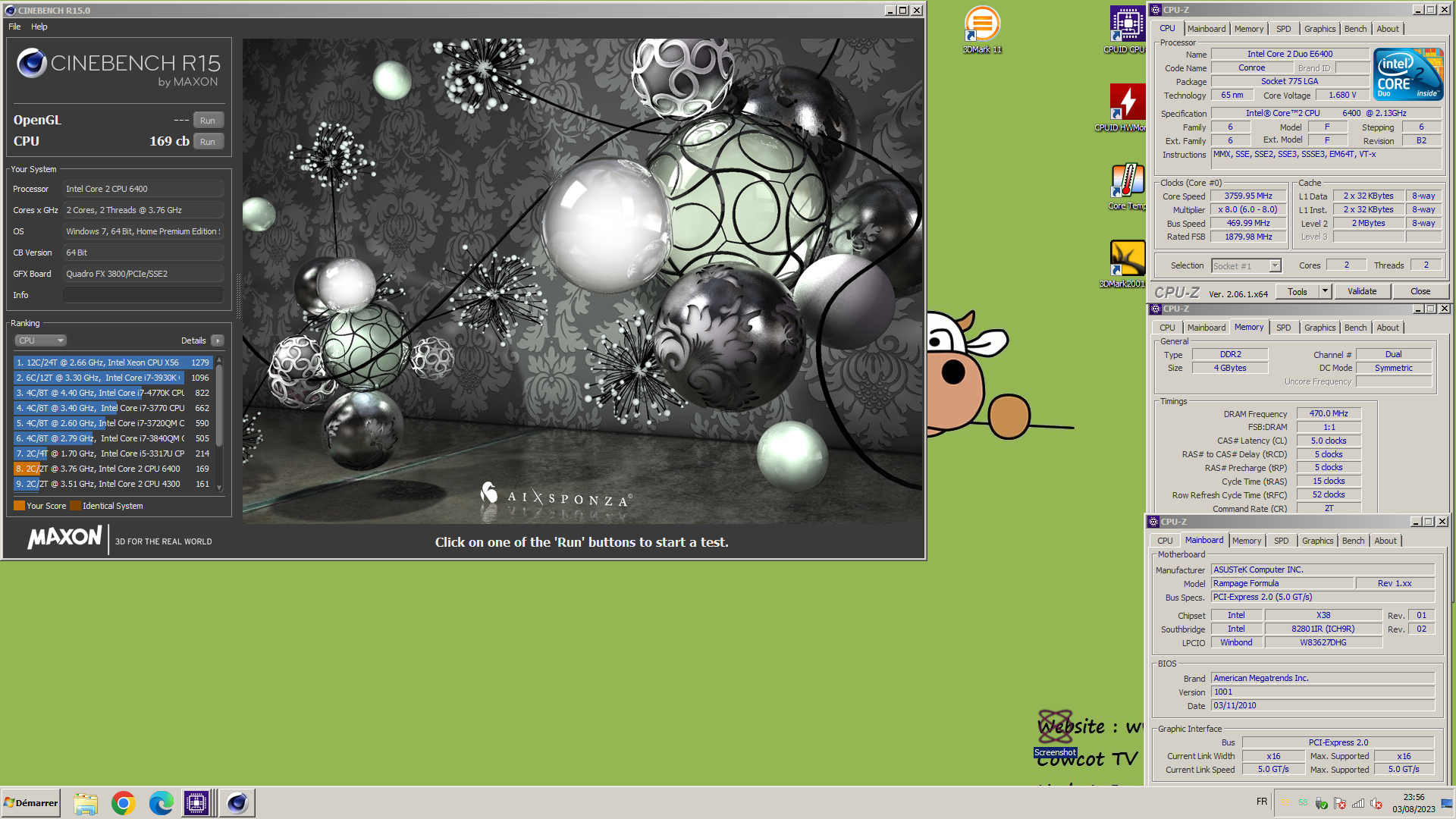Click the taskbar clock showing 23:56
This screenshot has height=819, width=1456.
[x=1414, y=803]
